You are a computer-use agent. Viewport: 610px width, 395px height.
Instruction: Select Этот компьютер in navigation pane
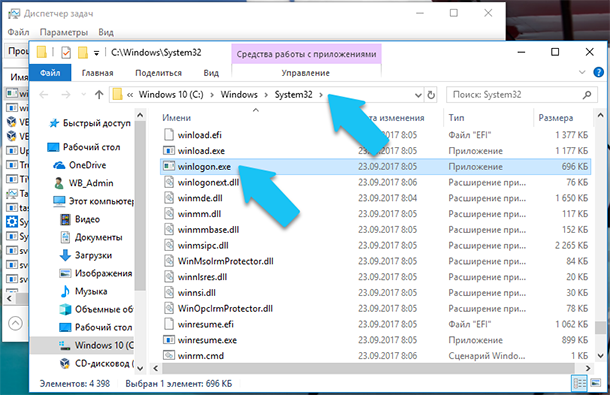click(93, 201)
